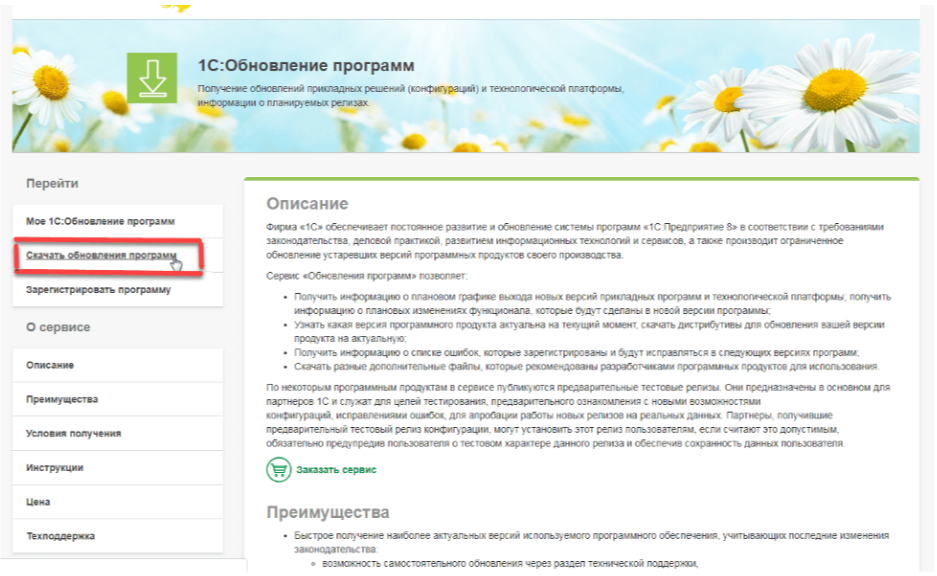
Task: Select Цена in the sidebar menu
Action: [x=38, y=502]
